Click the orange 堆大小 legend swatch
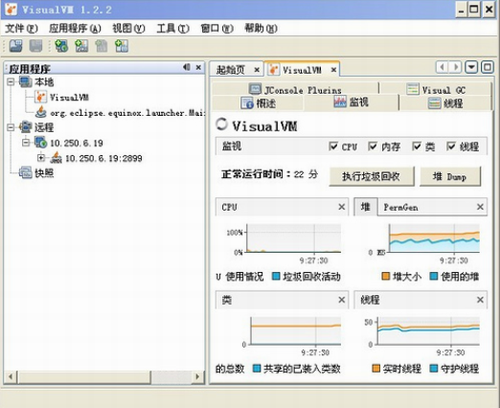 386,276
